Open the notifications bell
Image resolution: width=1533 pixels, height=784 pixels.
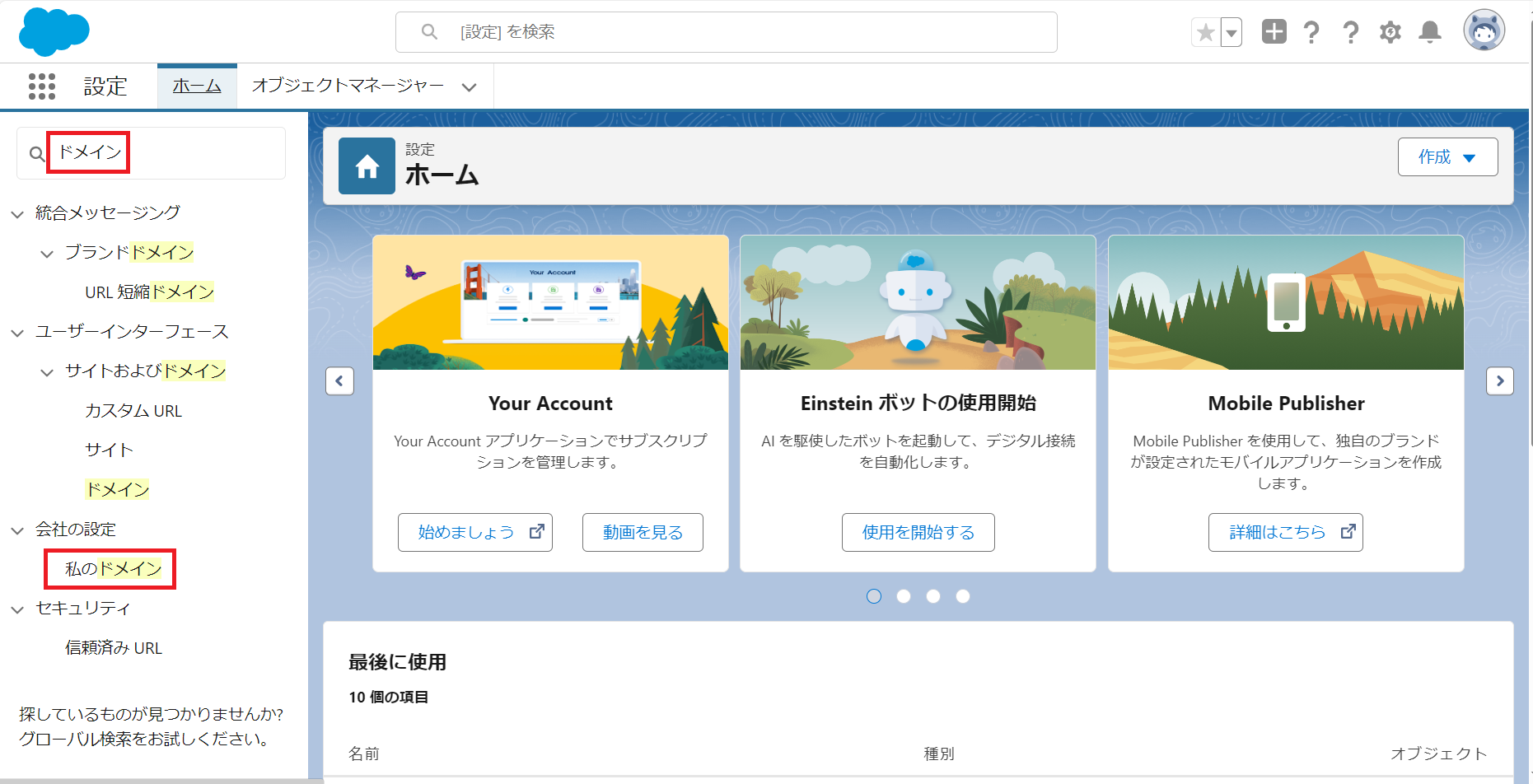(x=1429, y=32)
